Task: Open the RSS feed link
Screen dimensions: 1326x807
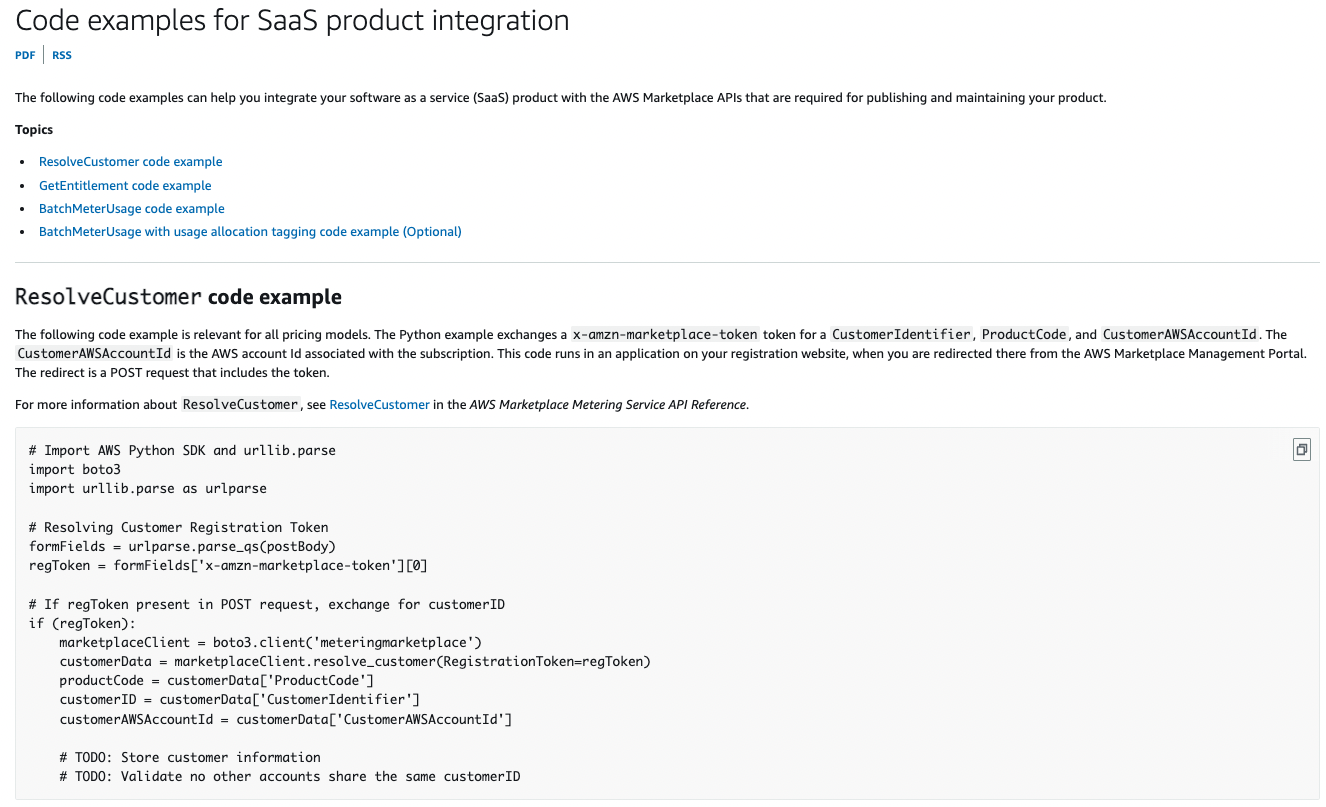Action: [62, 56]
